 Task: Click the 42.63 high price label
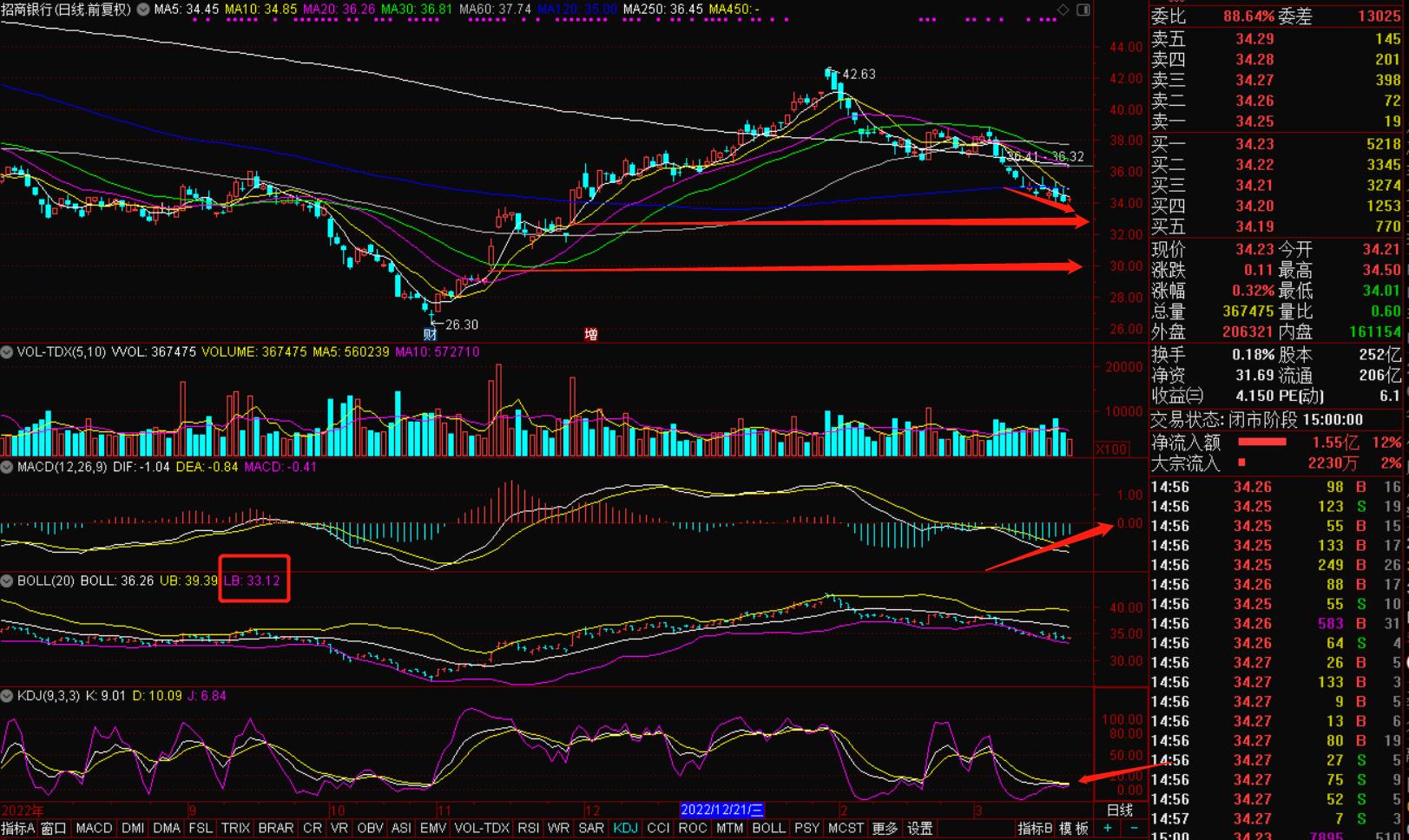tap(859, 75)
